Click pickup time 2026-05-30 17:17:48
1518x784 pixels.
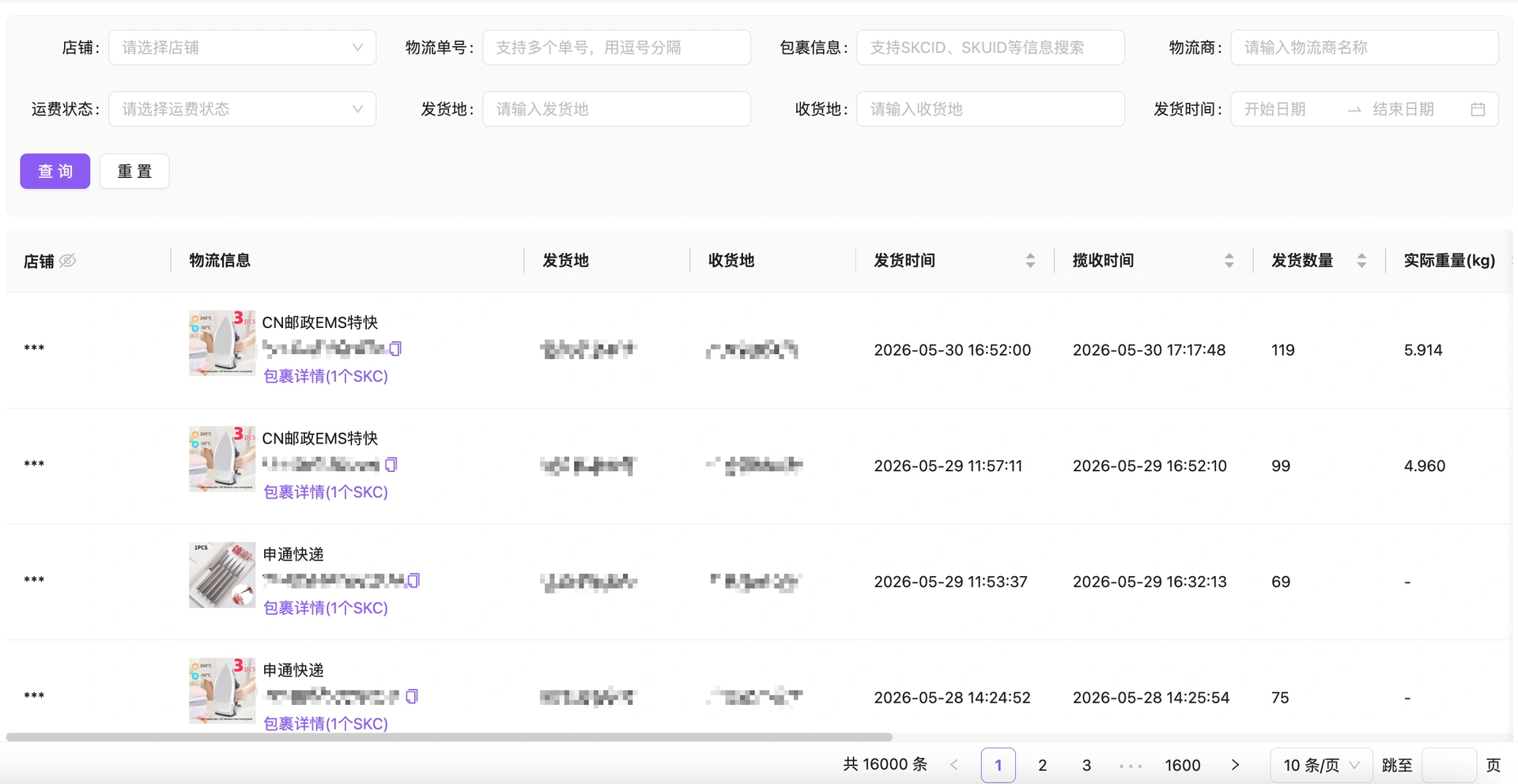(x=1149, y=349)
